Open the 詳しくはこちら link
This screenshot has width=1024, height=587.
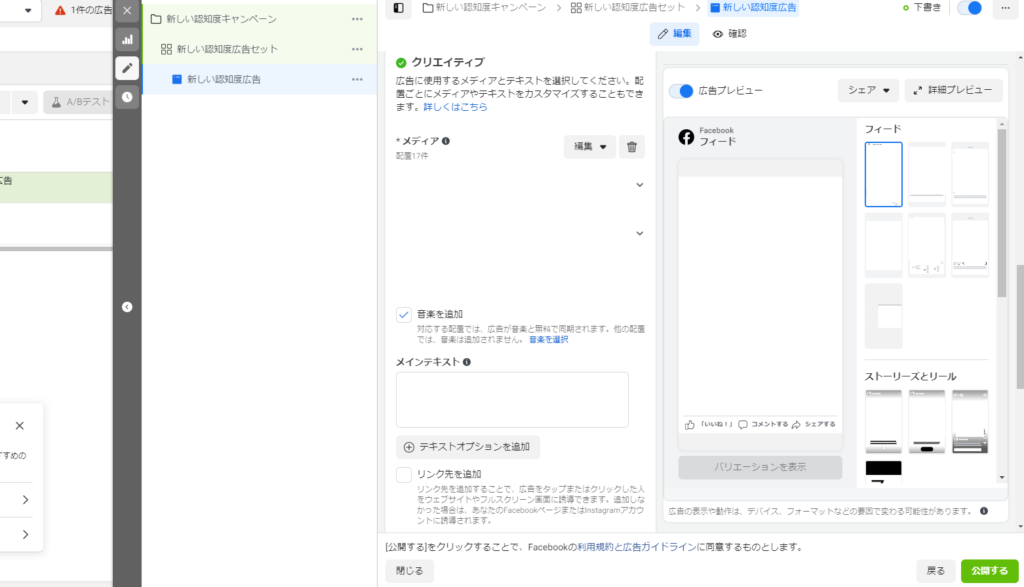click(x=455, y=107)
